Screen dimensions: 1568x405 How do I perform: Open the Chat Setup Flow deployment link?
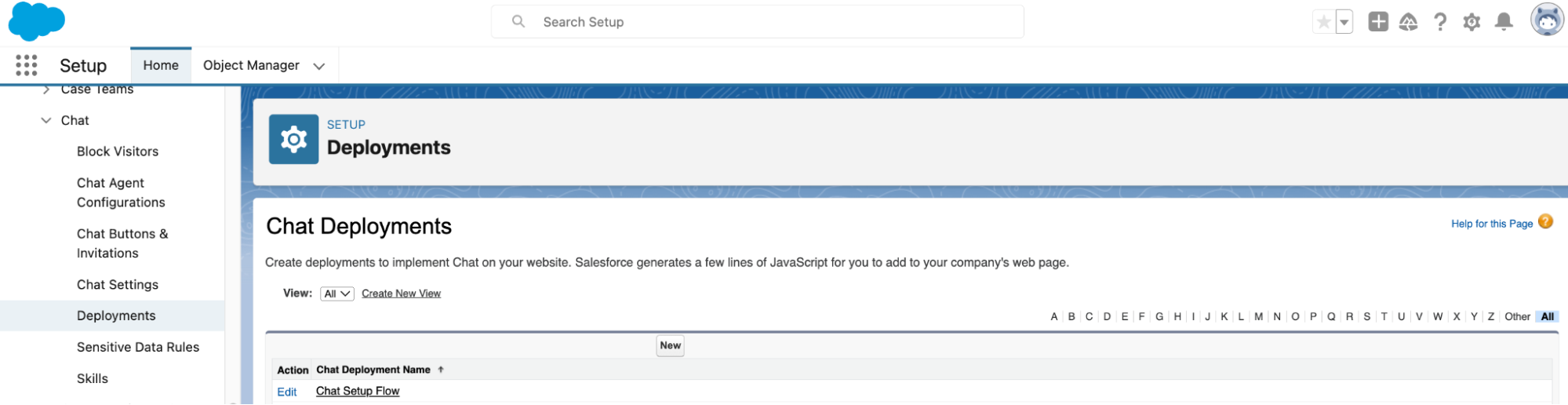point(358,391)
